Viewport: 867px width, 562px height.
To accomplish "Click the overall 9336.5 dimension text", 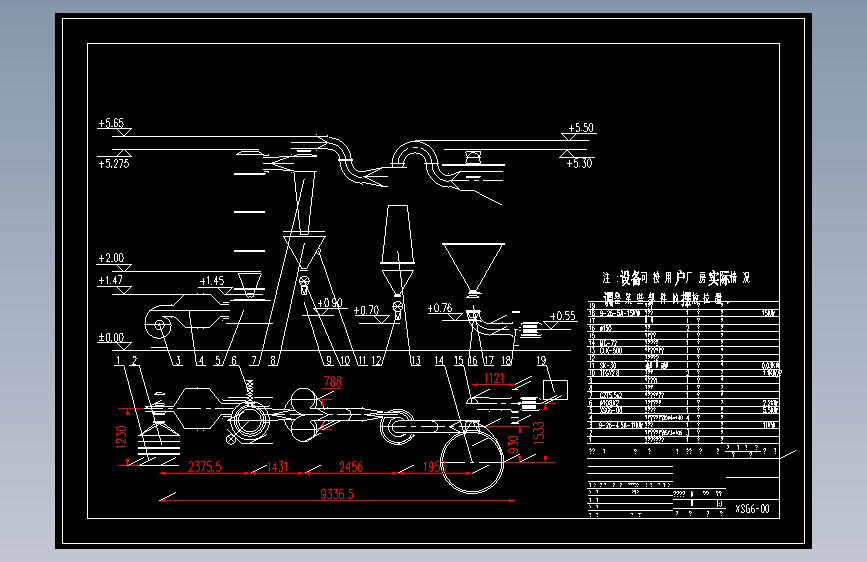I will (x=337, y=494).
